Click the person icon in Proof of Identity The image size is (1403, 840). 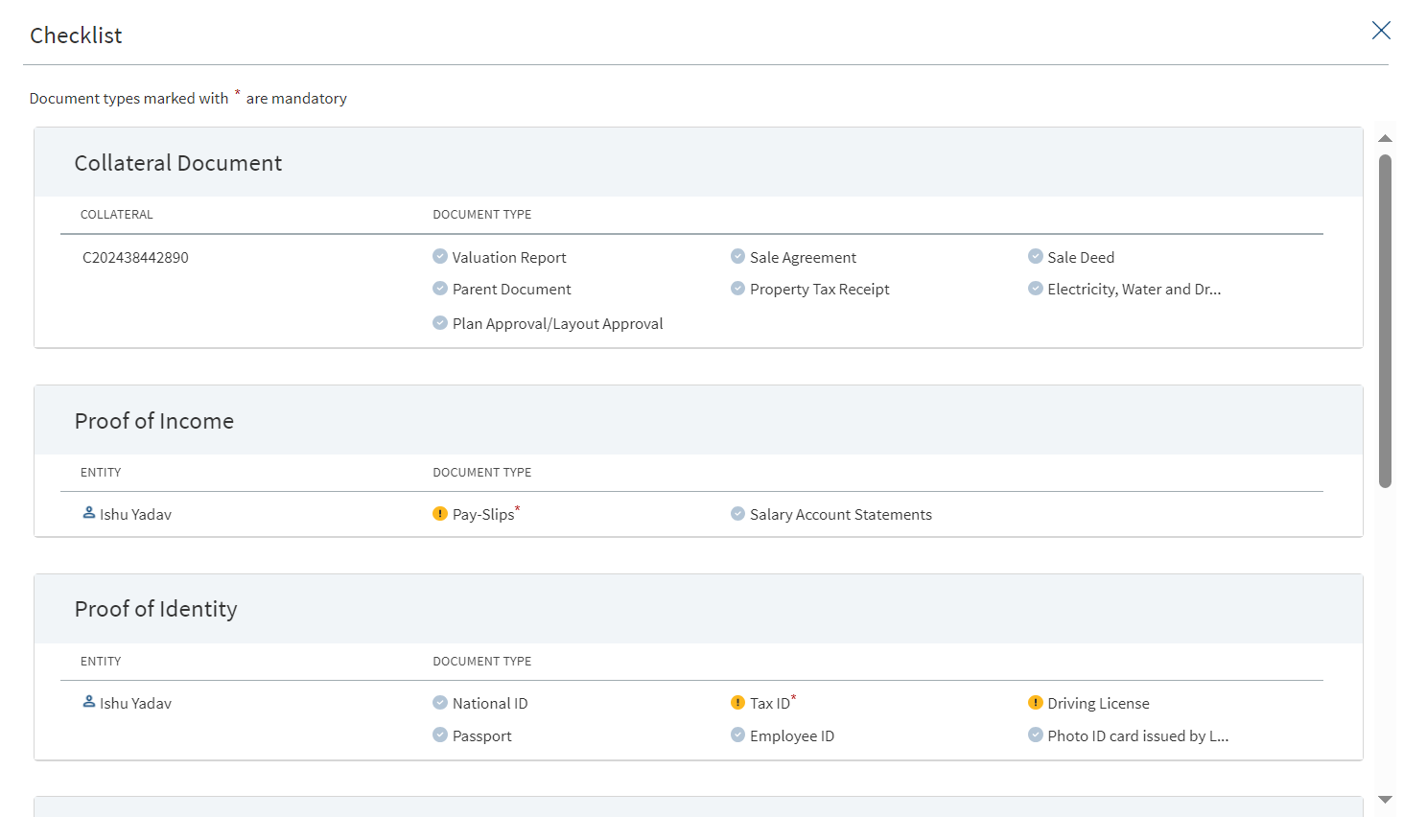[x=89, y=702]
